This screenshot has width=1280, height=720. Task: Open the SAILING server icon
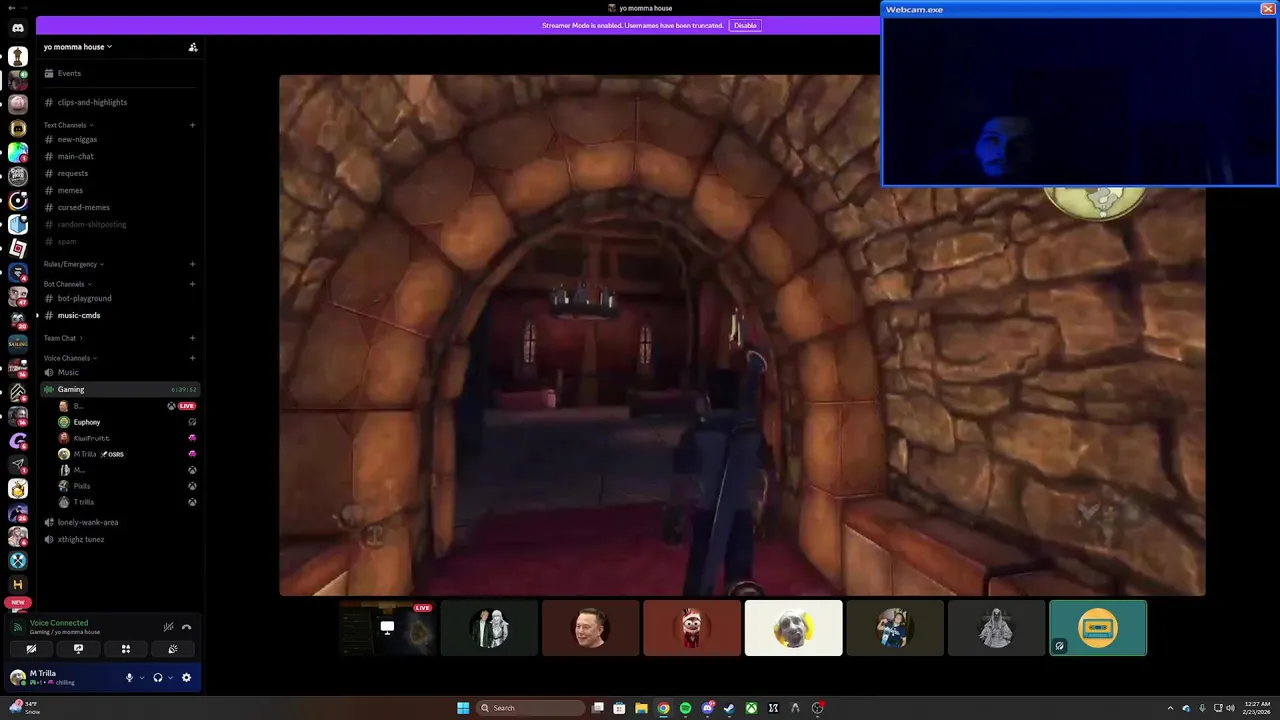(18, 344)
